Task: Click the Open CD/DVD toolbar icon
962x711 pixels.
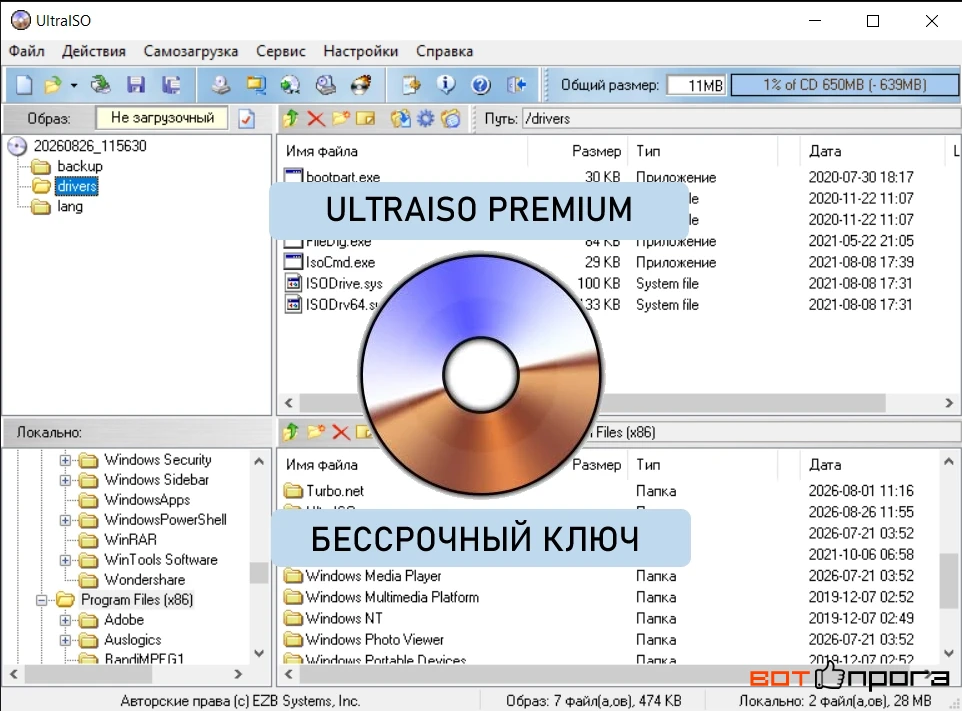Action: (101, 85)
